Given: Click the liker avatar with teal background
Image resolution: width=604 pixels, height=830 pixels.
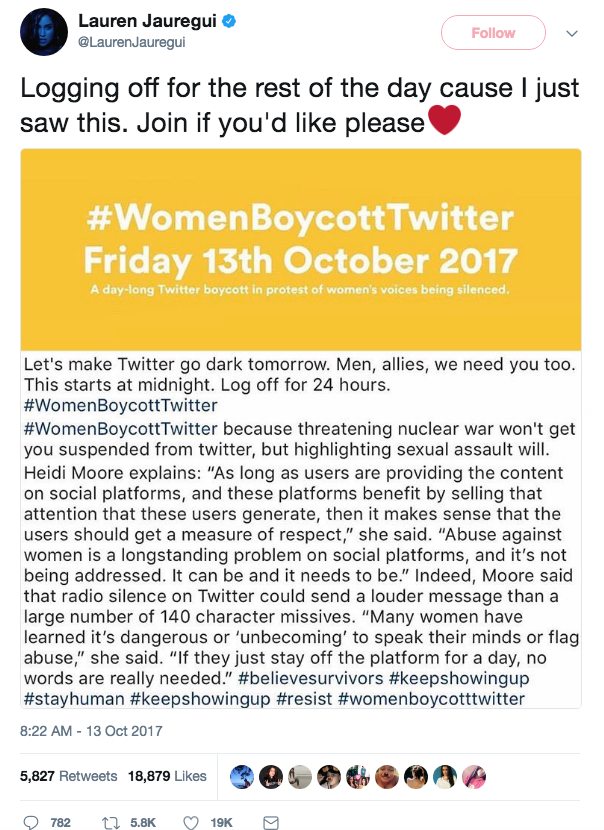Looking at the screenshot, I should 444,776.
